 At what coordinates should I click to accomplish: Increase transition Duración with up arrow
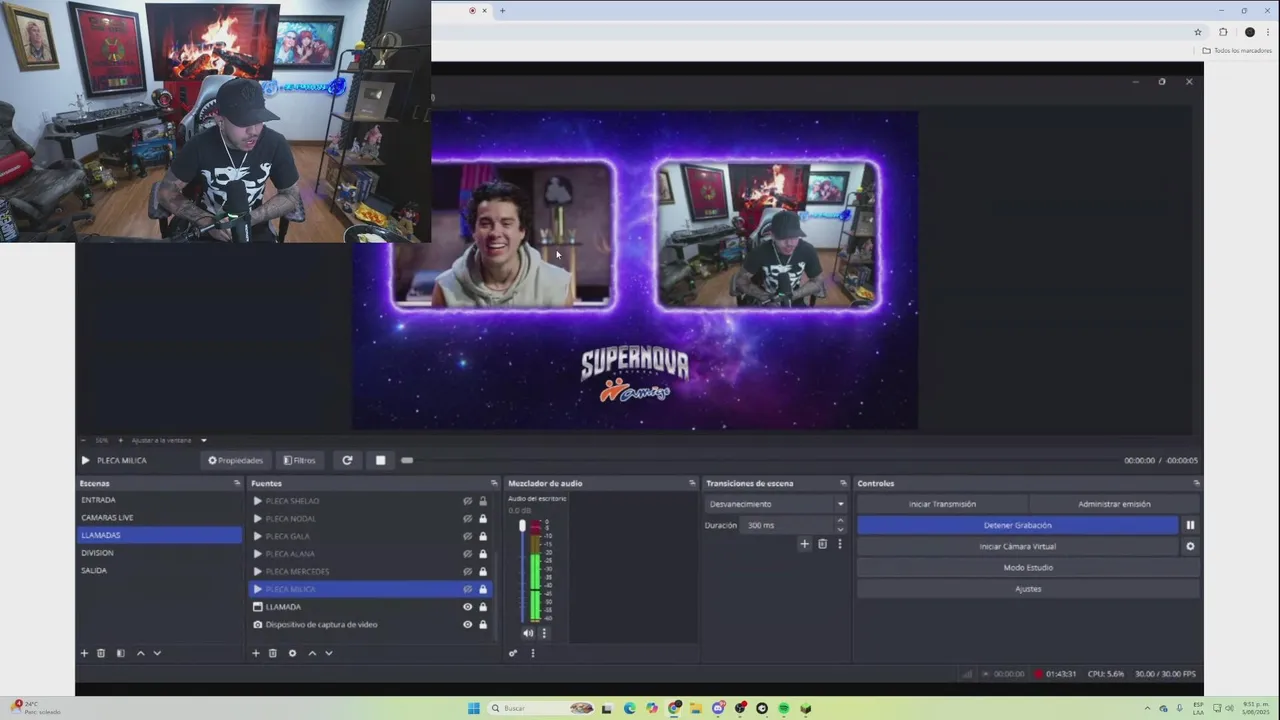click(840, 520)
